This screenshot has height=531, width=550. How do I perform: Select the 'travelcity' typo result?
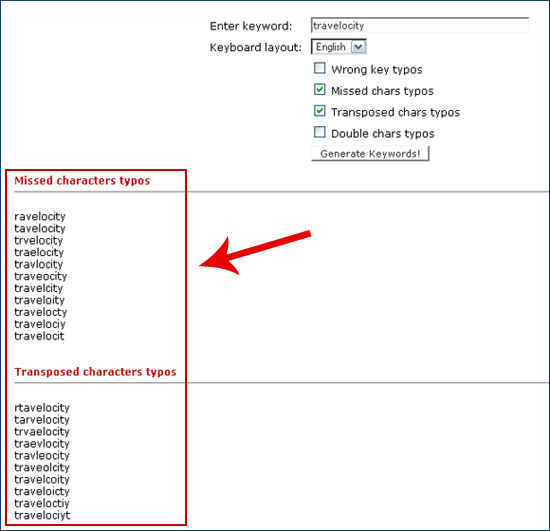click(x=39, y=288)
